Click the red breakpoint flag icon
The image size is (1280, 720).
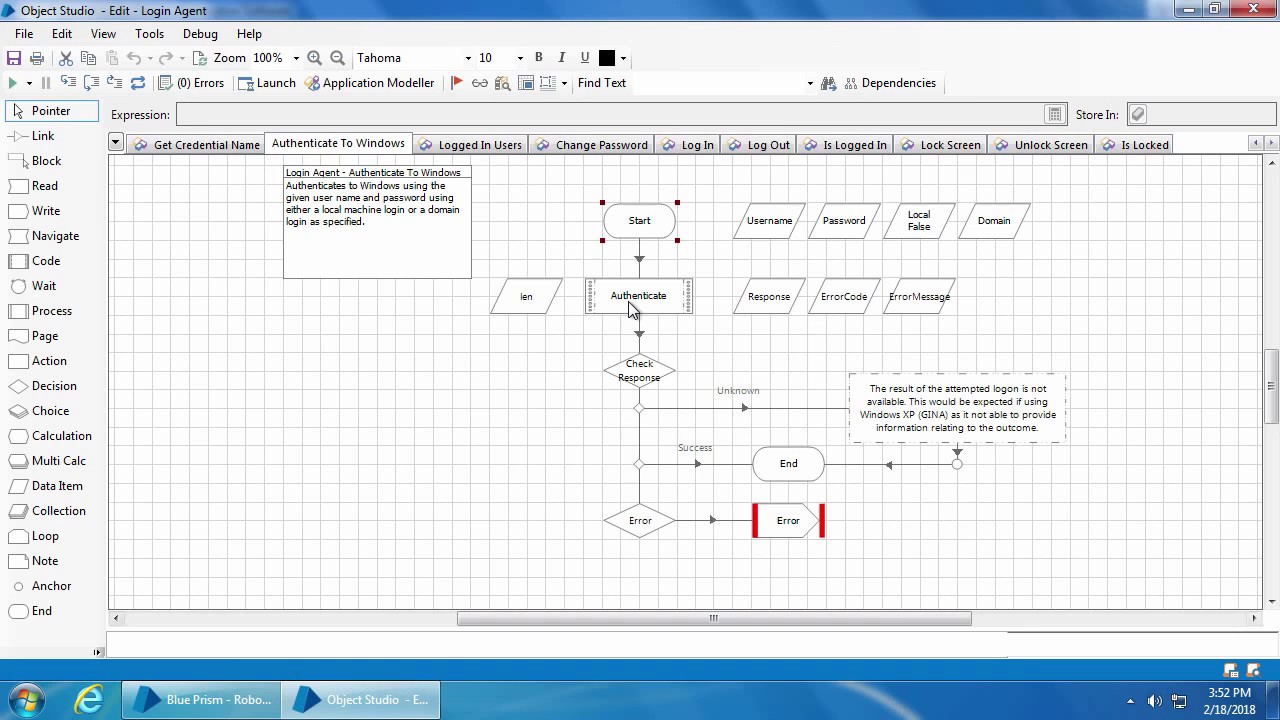click(x=457, y=83)
